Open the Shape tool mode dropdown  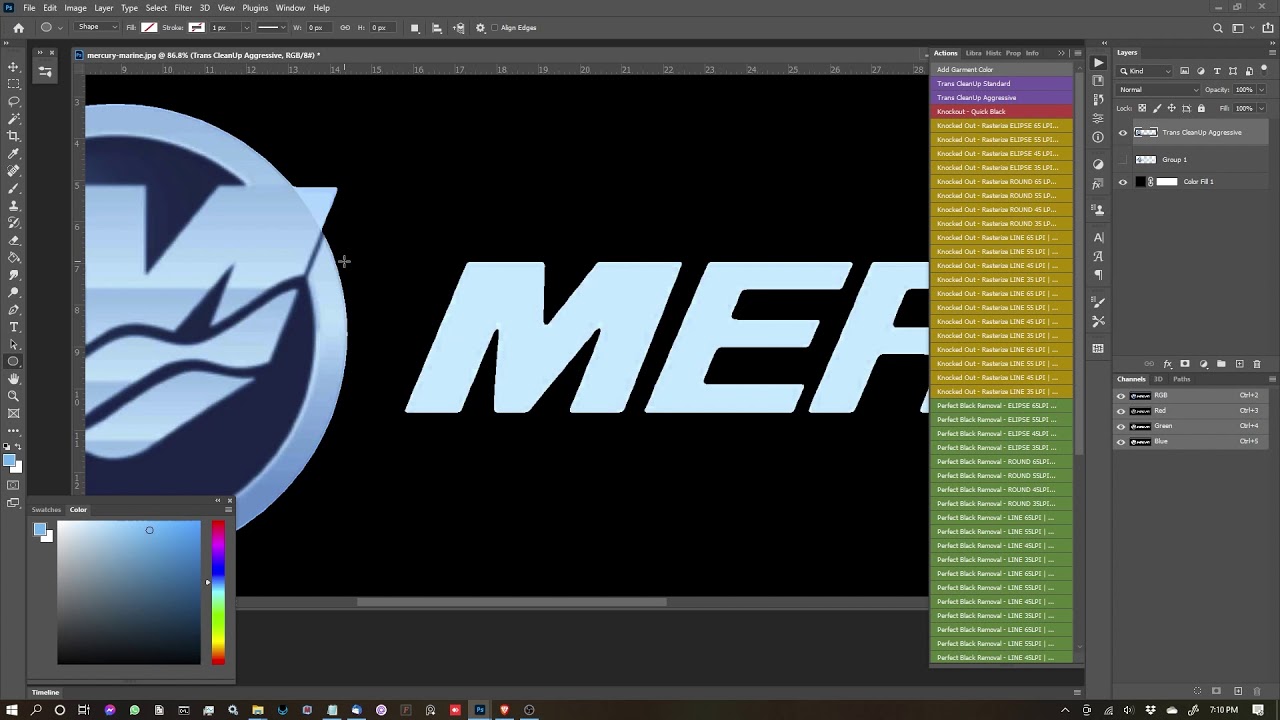[96, 28]
